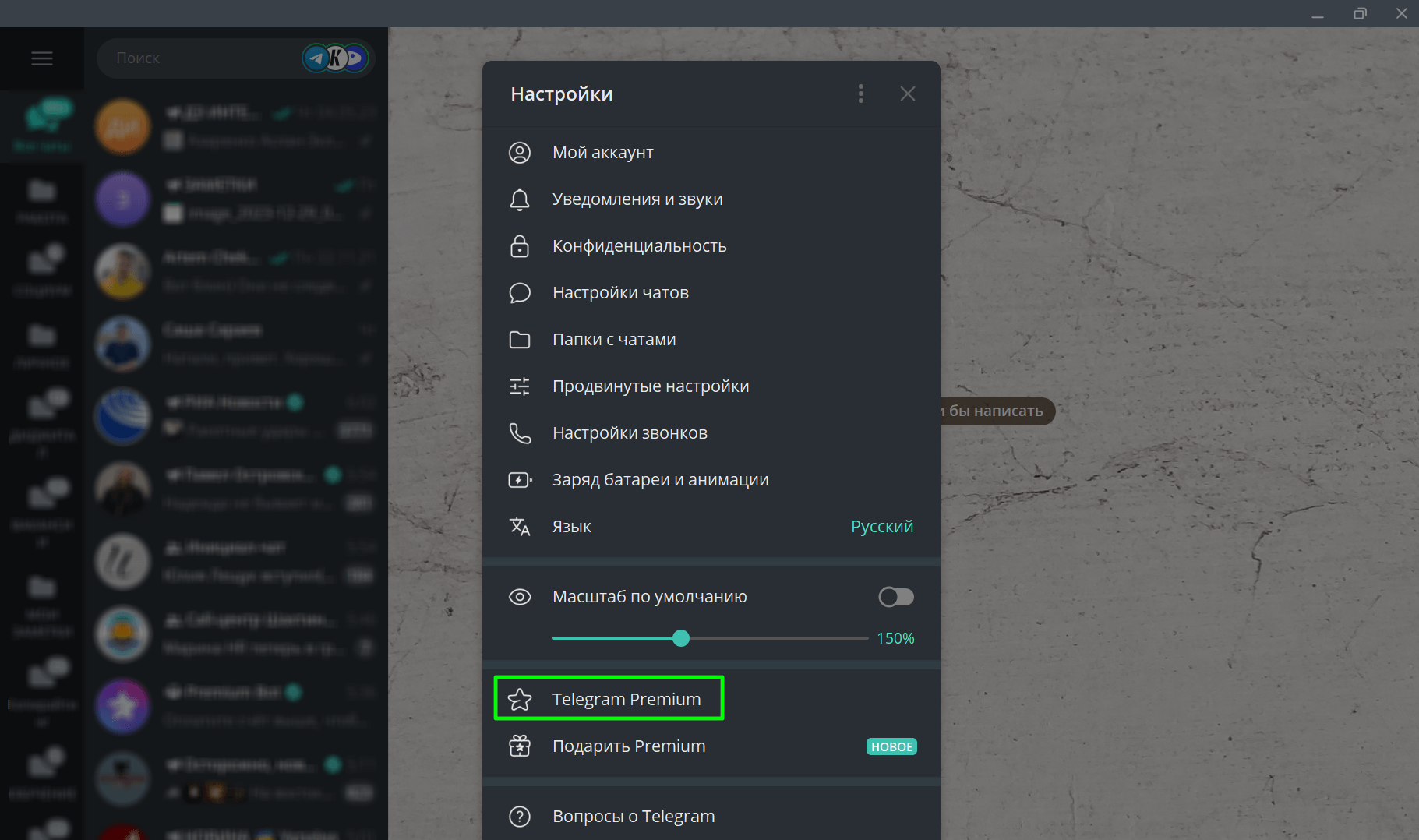Open the My Account icon (Мой аккаунт)

click(520, 153)
